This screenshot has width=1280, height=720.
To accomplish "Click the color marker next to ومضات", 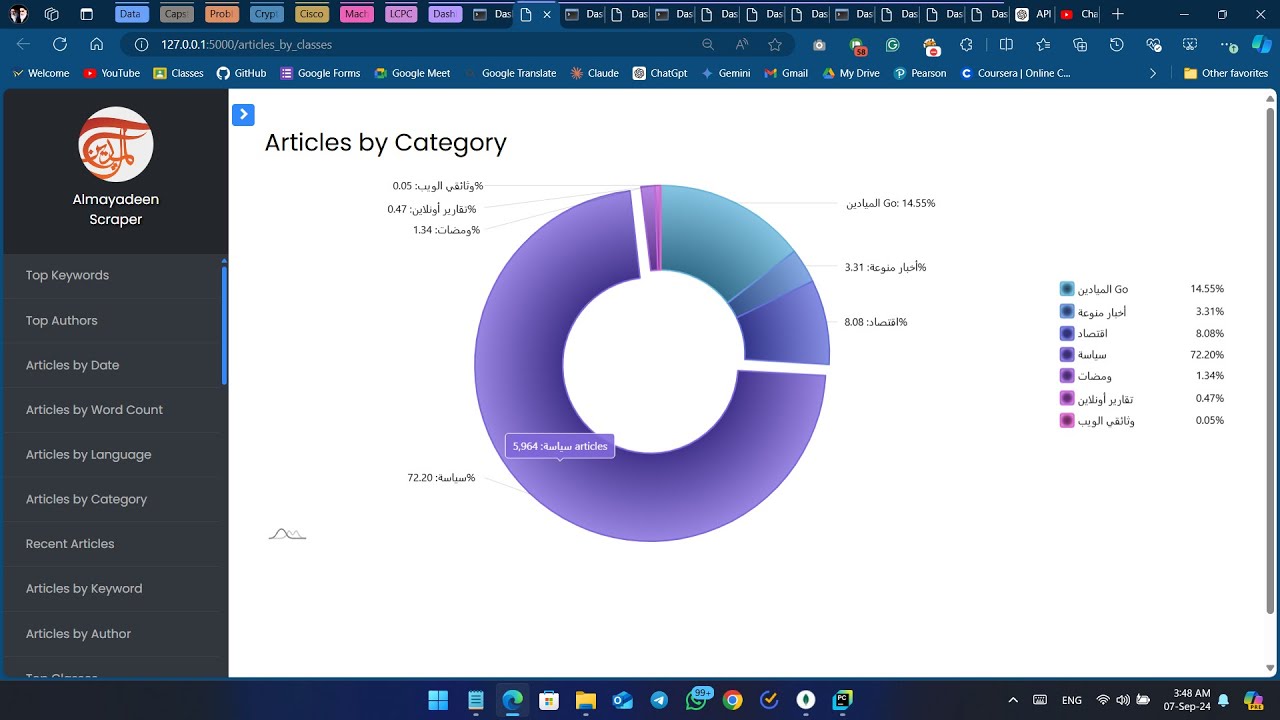I will click(1066, 376).
